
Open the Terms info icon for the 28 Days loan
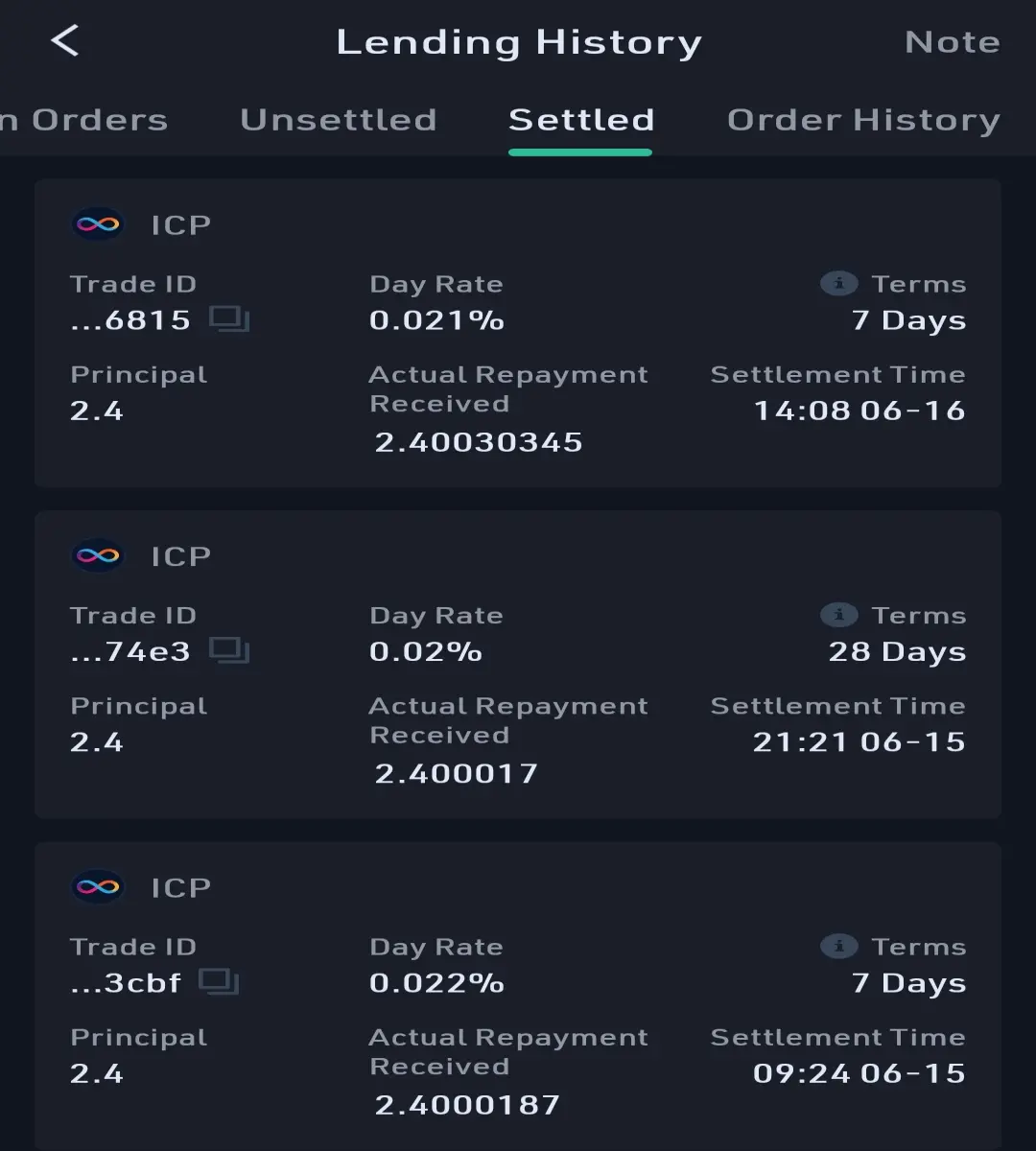point(839,615)
